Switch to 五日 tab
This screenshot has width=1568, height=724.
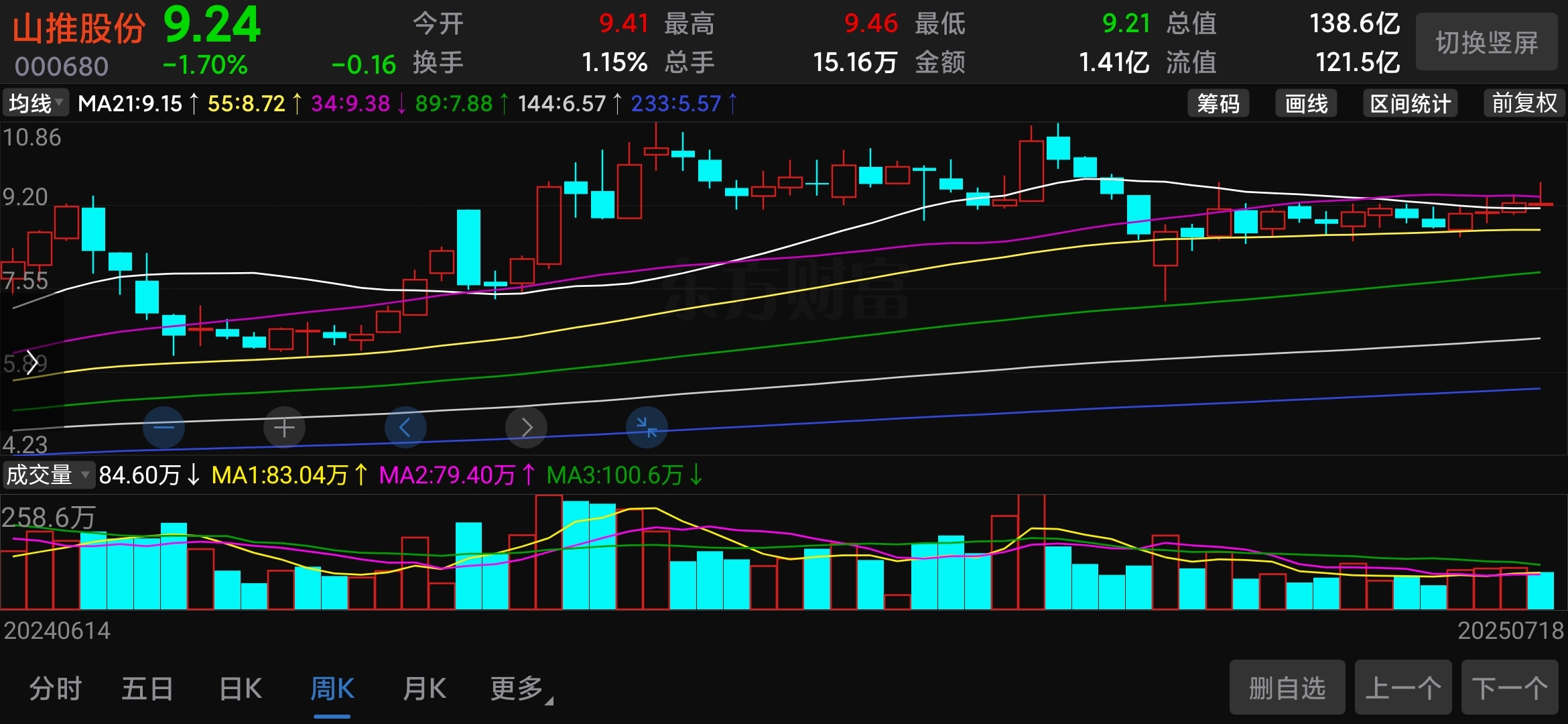coord(147,688)
